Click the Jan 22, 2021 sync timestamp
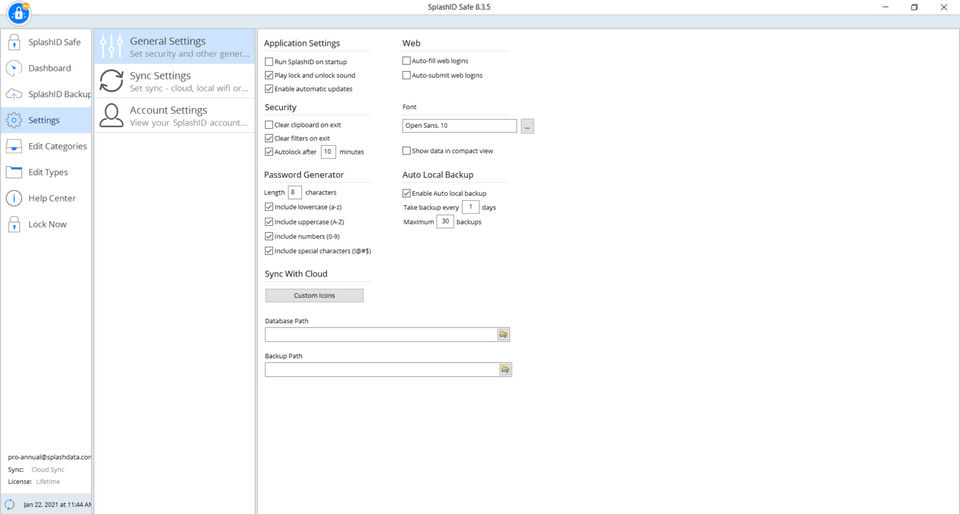The image size is (960, 514). click(x=57, y=505)
